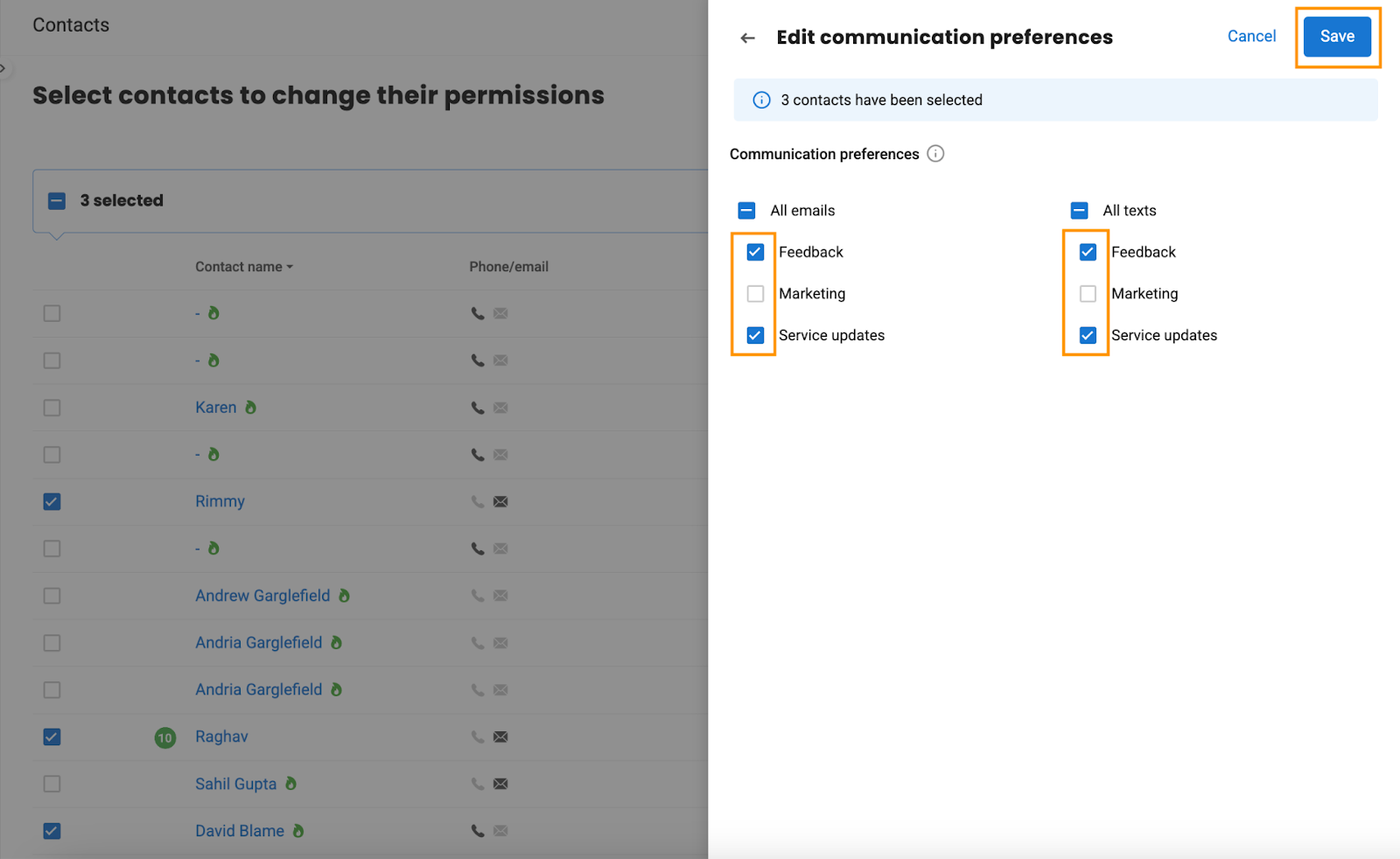
Task: Open the Raghav contact link
Action: click(221, 737)
